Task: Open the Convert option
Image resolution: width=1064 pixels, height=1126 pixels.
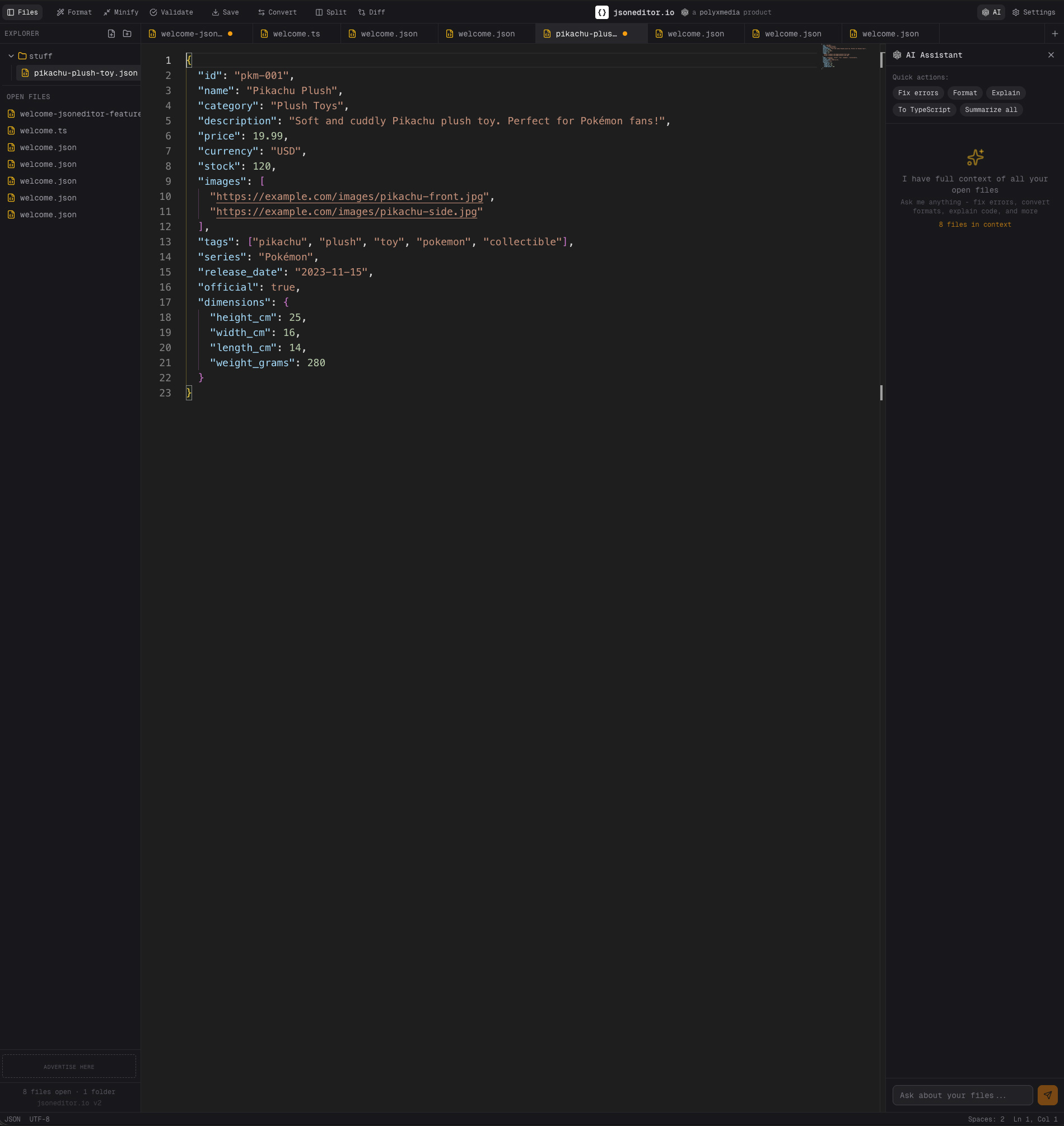Action: coord(277,12)
